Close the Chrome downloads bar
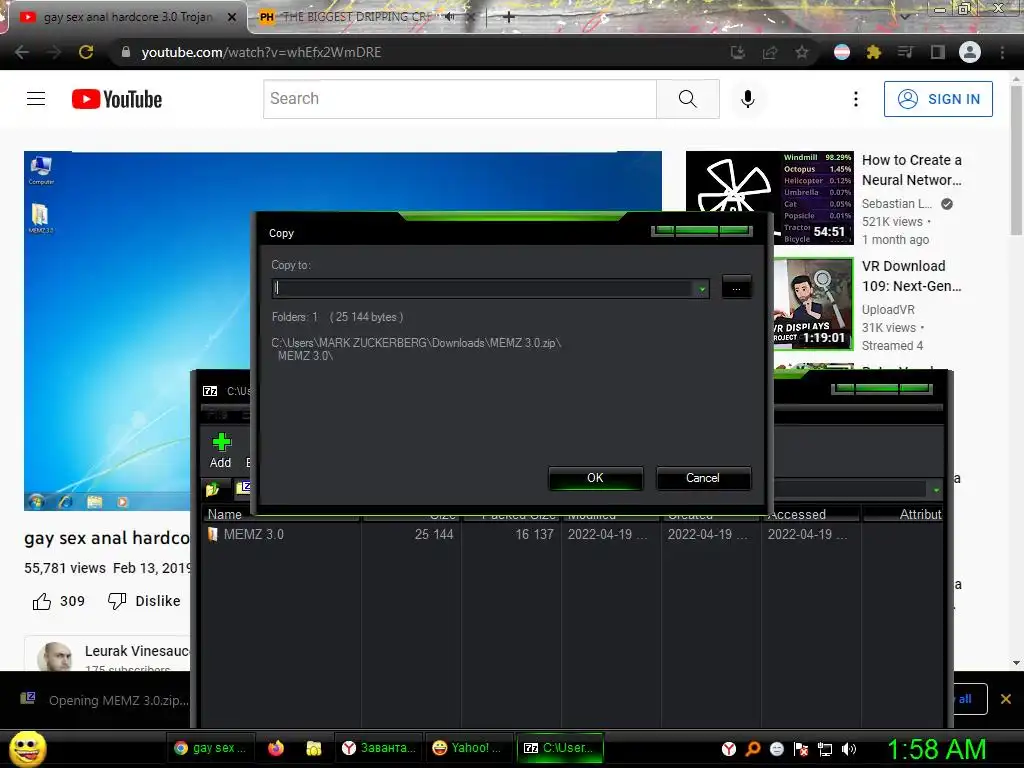The image size is (1024, 768). (1006, 699)
